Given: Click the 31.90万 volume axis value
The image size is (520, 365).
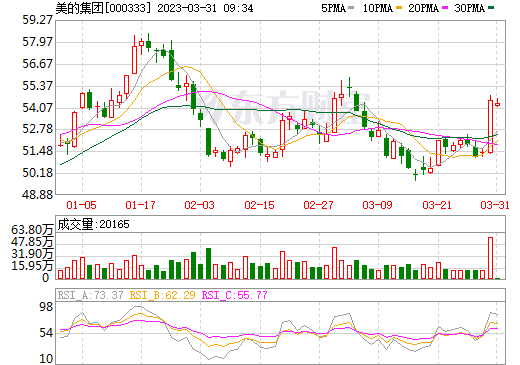Looking at the screenshot, I should tap(32, 254).
